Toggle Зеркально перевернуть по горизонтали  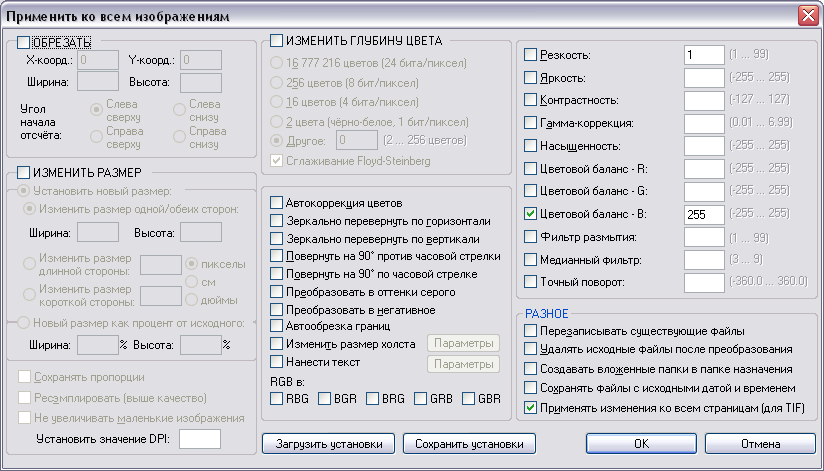277,220
